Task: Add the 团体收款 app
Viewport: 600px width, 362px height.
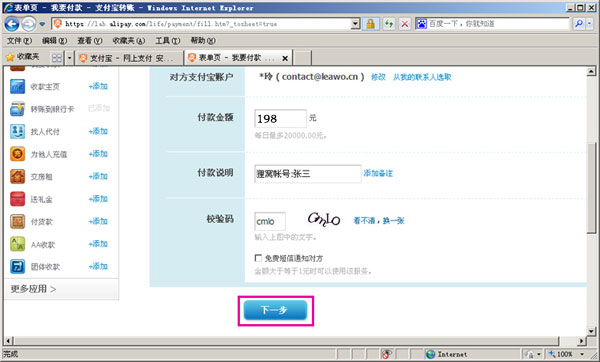Action: pos(98,266)
